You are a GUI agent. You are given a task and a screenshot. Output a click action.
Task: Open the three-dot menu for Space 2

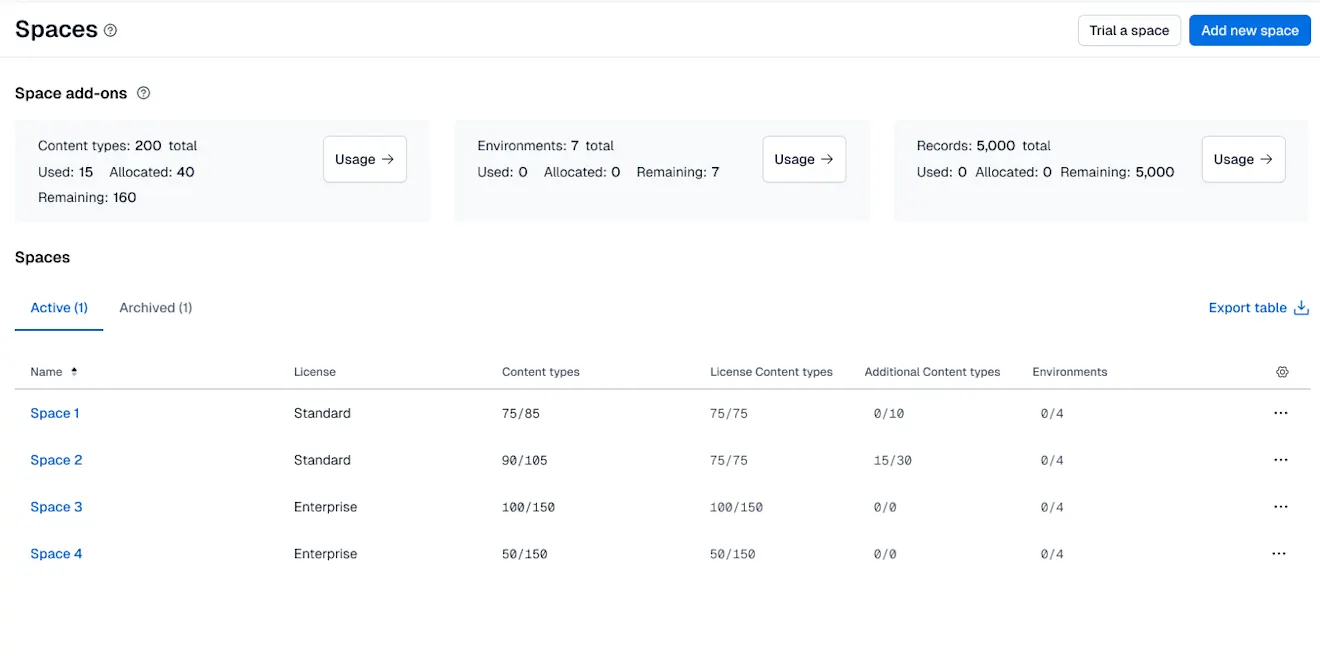[x=1280, y=460]
